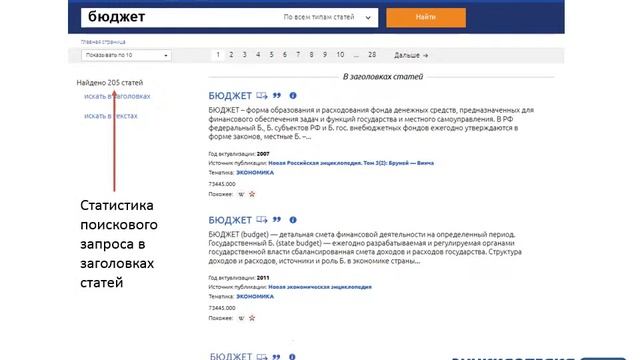640x360 pixels.
Task: Click the red star icon in first result
Action: (x=252, y=194)
